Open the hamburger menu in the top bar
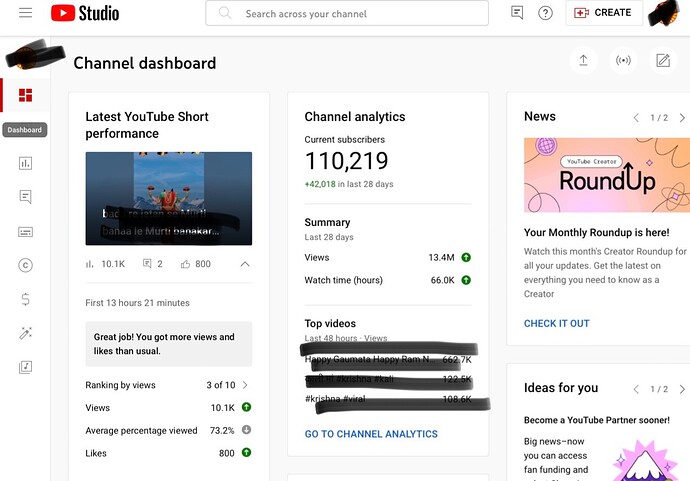Viewport: 690px width, 481px height. coord(25,13)
